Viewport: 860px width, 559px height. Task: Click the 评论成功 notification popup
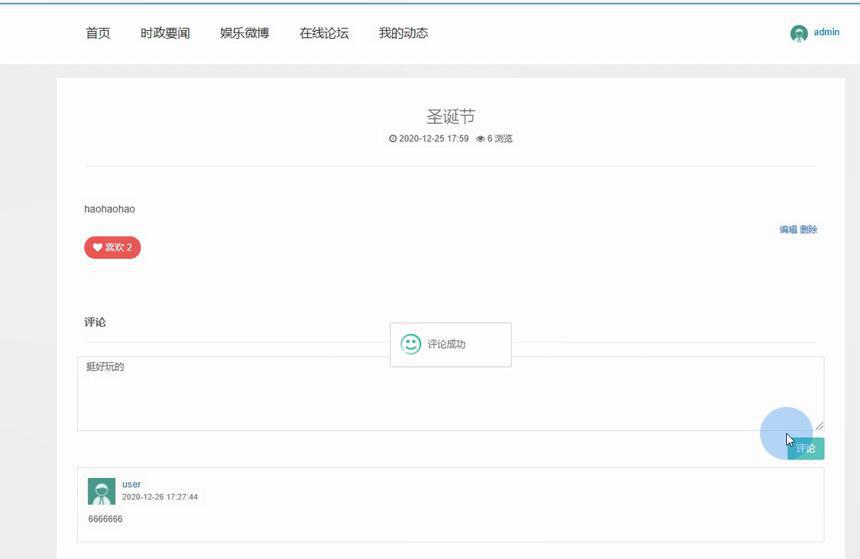pos(451,345)
